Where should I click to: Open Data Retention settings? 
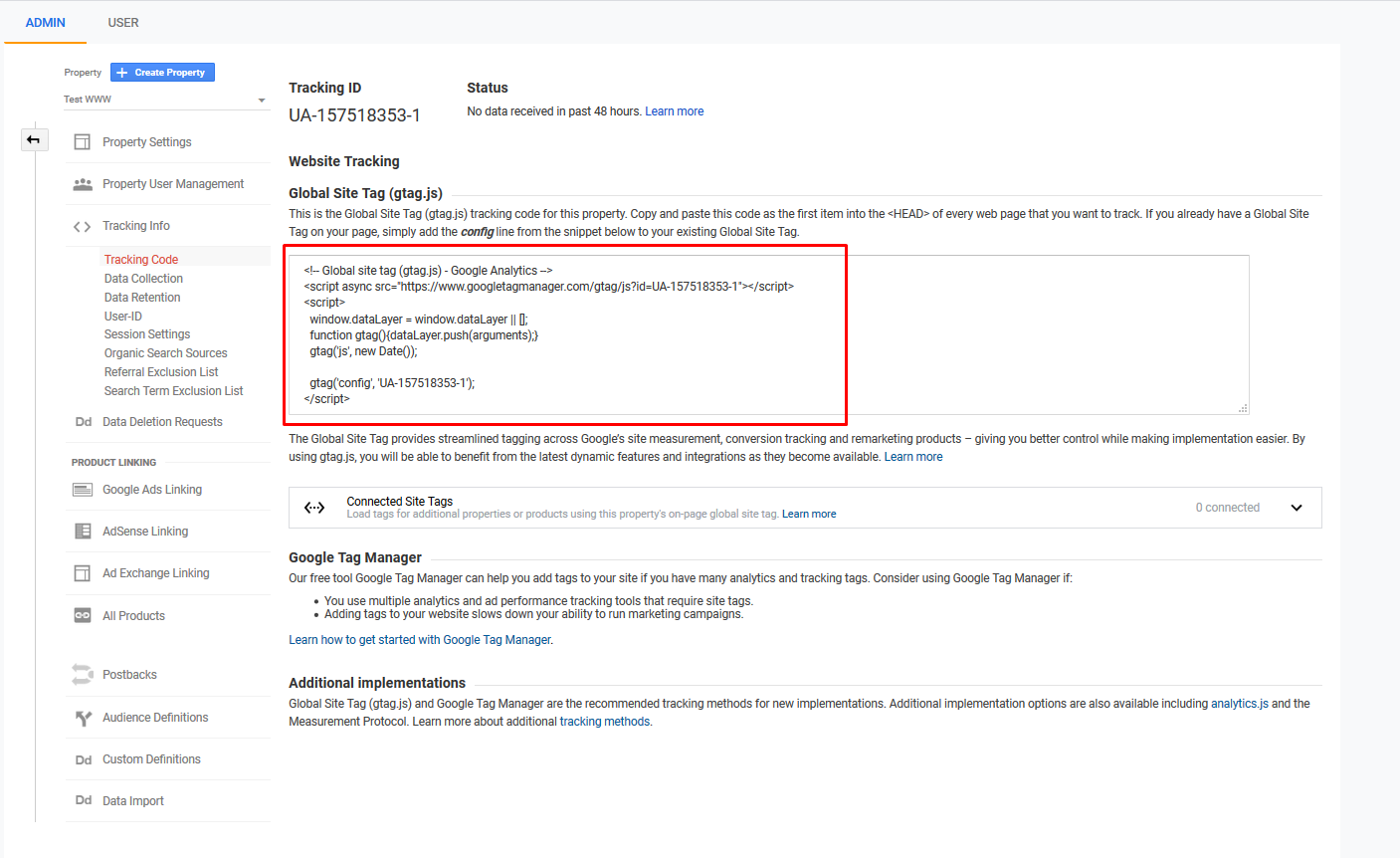142,298
